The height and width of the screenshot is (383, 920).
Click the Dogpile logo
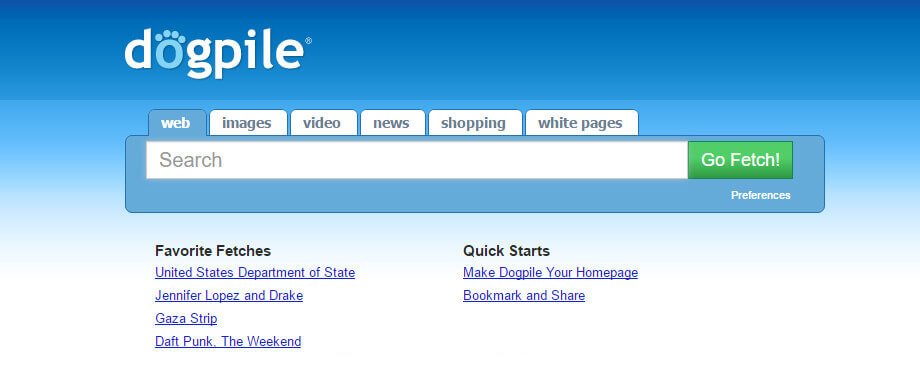click(x=217, y=53)
